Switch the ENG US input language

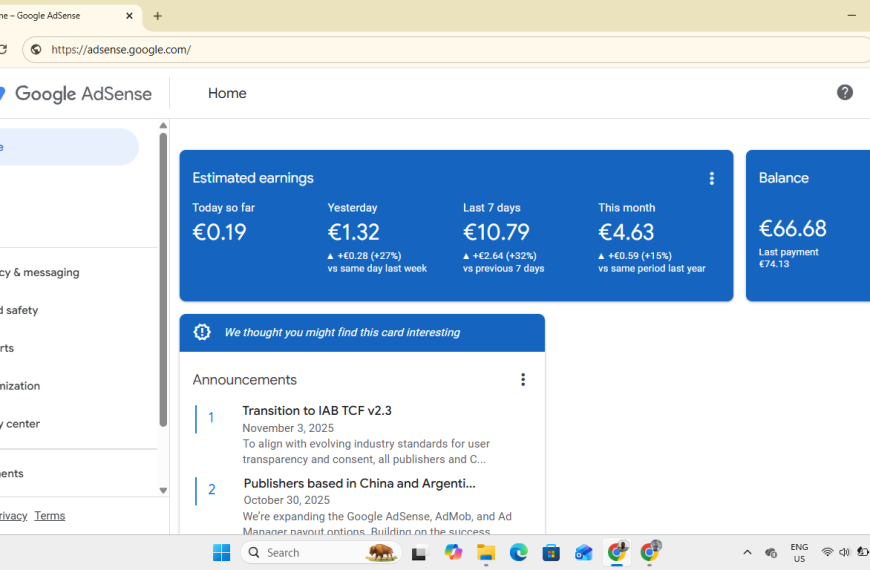pos(799,553)
